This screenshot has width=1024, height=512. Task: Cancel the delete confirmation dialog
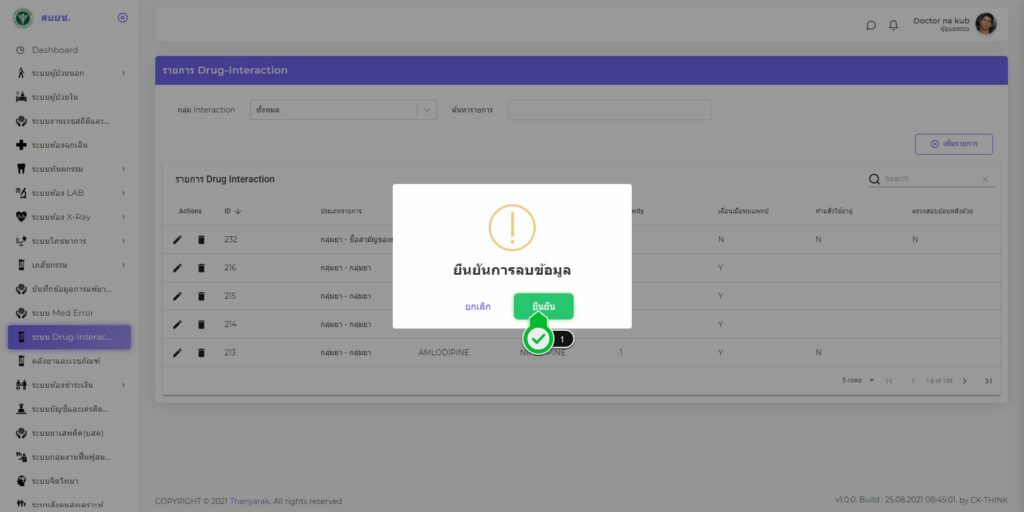coord(478,306)
